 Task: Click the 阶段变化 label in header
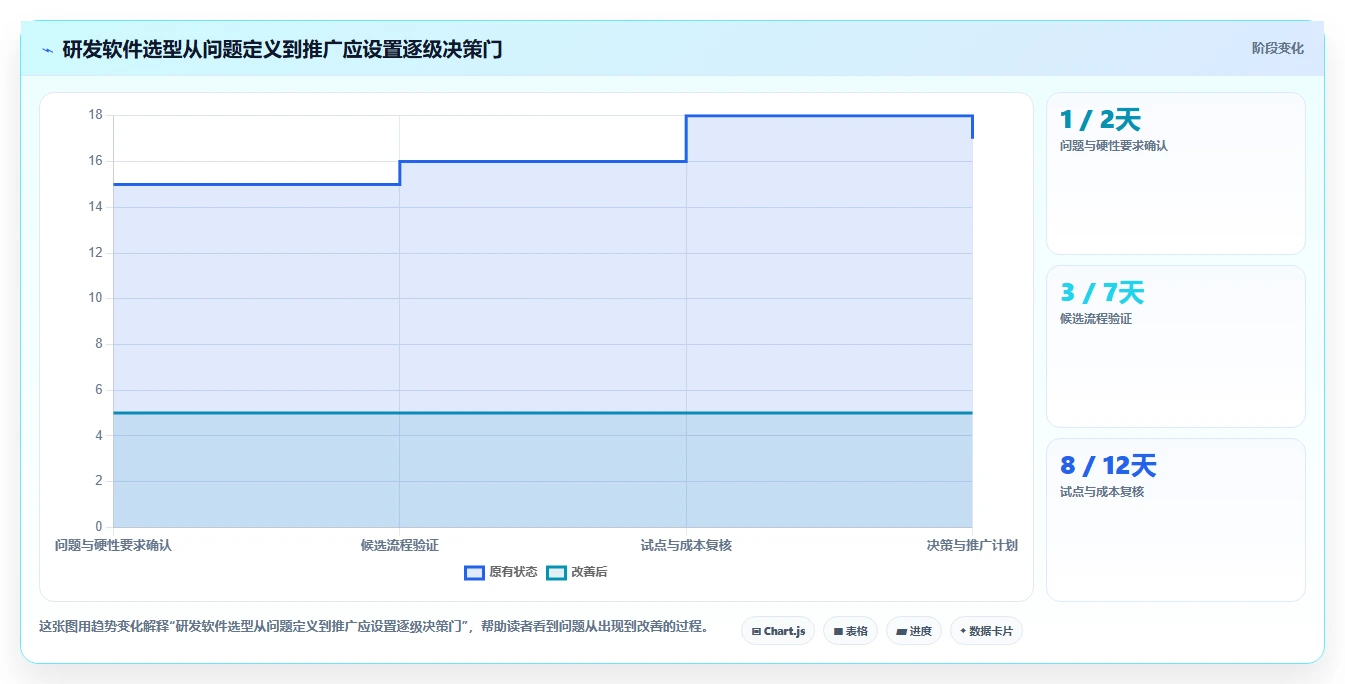pos(1277,48)
